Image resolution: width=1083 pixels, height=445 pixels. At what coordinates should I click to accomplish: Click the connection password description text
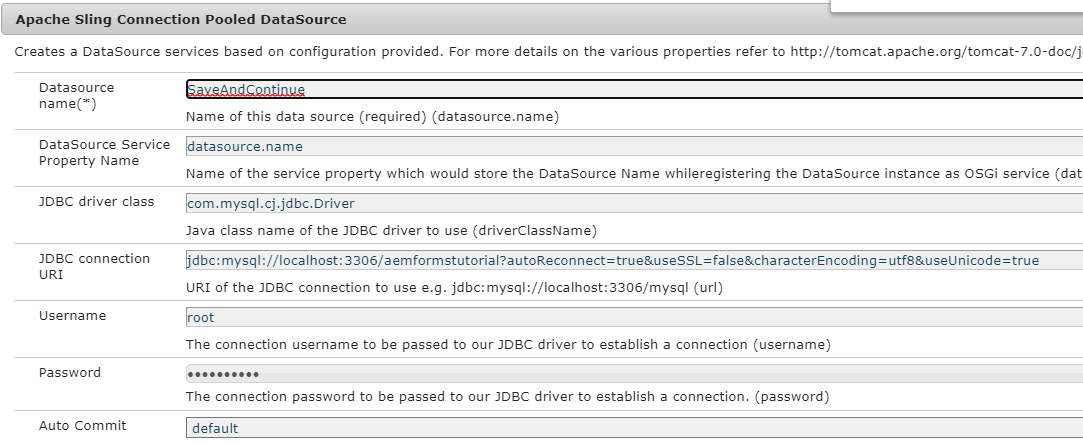[507, 396]
